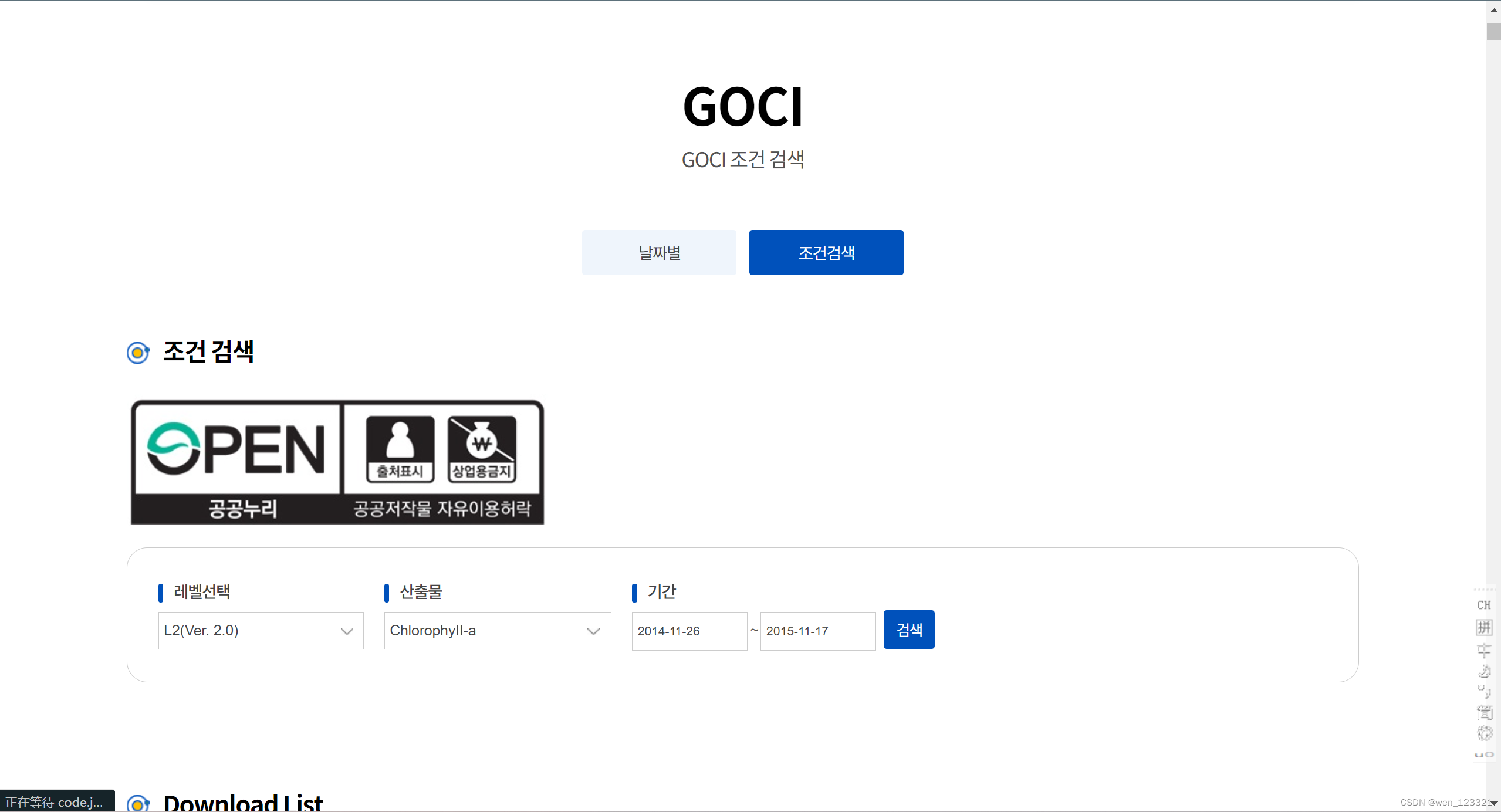
Task: Click the scrollbar down arrow at bottom right
Action: (1493, 803)
